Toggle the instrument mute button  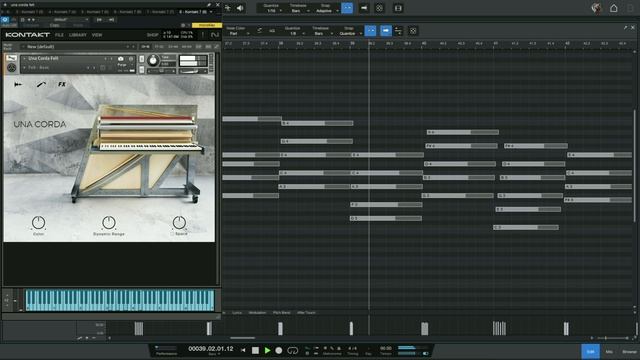tap(142, 69)
